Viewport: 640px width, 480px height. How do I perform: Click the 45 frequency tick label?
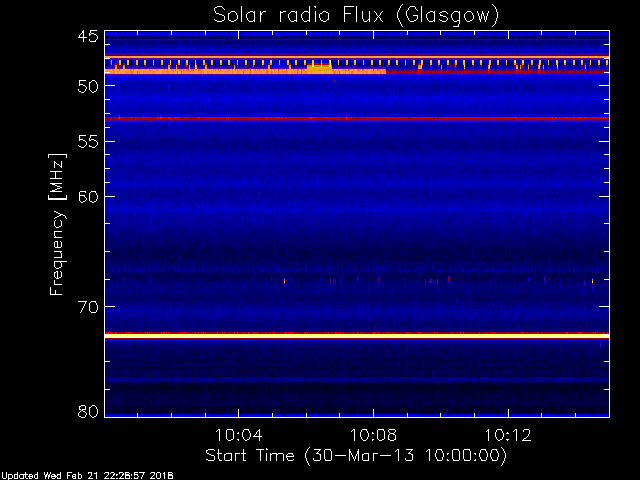[88, 36]
